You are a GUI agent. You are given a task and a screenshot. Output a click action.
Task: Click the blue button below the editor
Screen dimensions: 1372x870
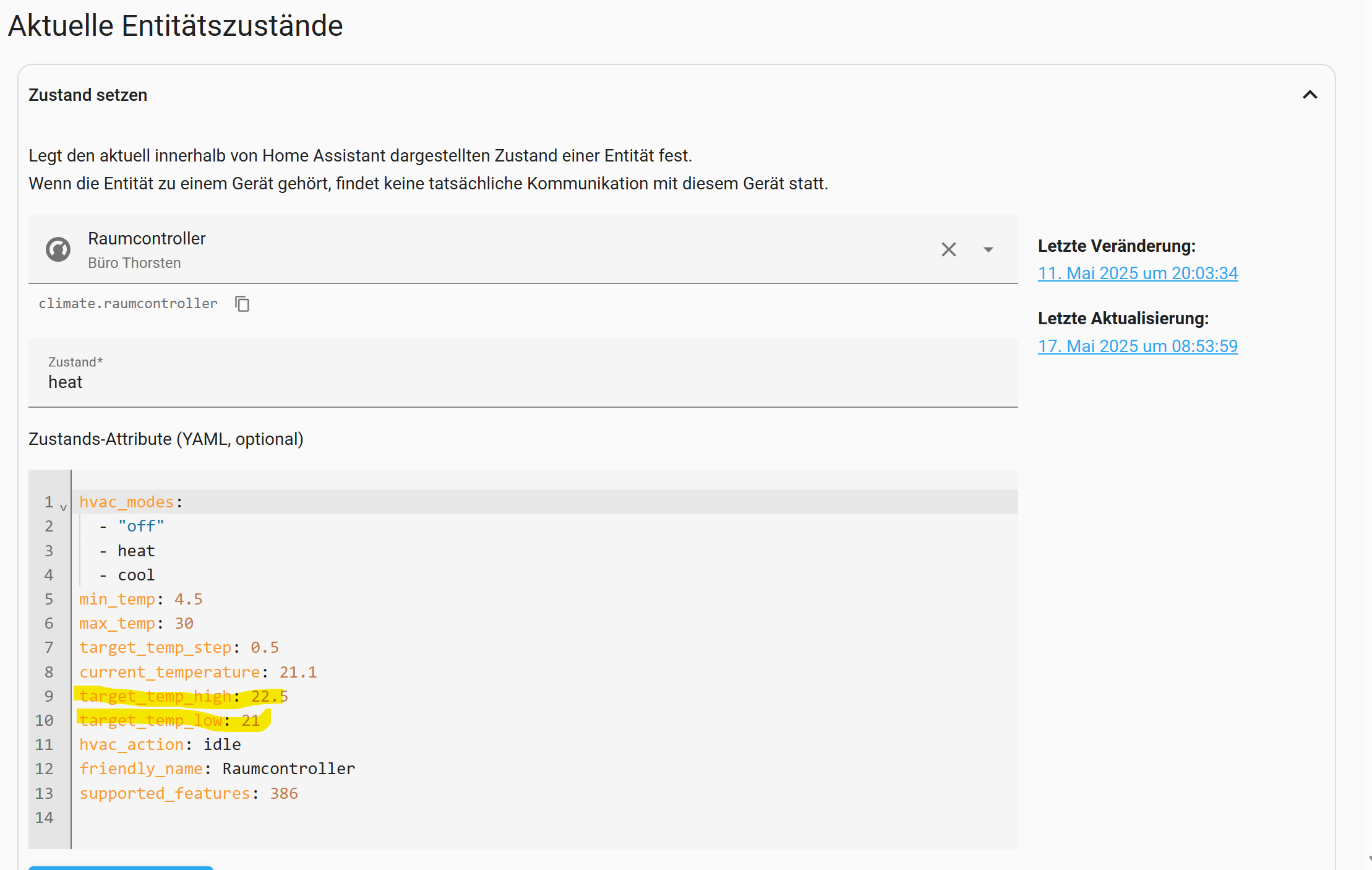121,868
